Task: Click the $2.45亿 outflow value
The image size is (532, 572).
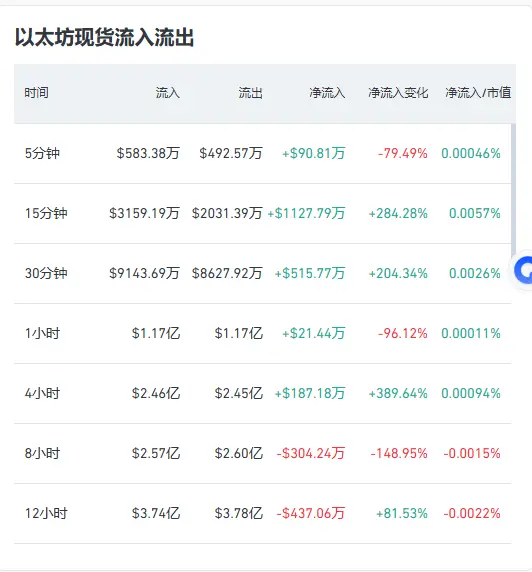Action: [239, 393]
